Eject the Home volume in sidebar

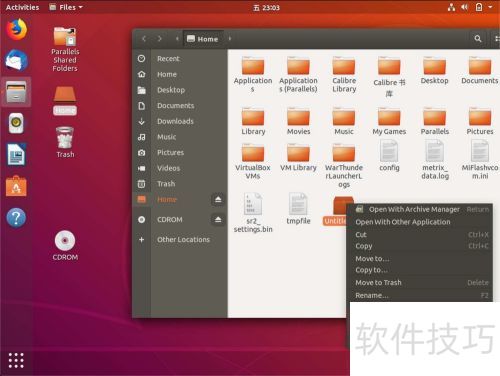point(218,199)
